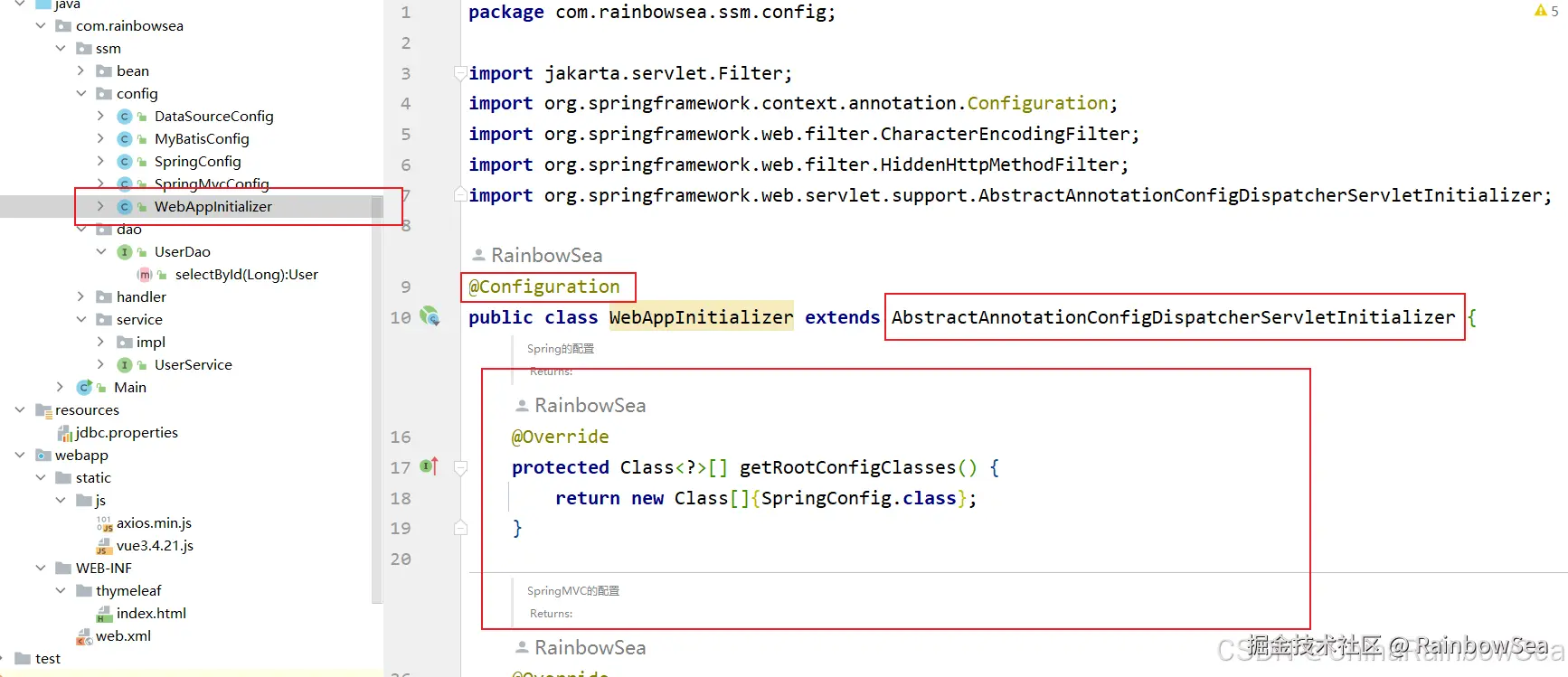Expand the impl package
Image resolution: width=1568 pixels, height=677 pixels.
(100, 342)
